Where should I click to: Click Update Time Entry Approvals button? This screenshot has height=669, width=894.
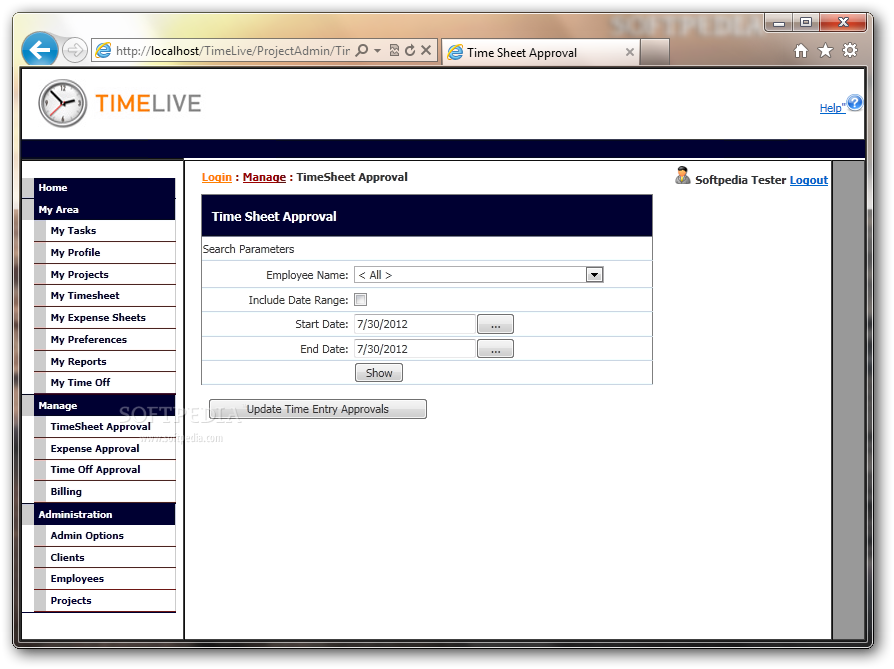318,409
